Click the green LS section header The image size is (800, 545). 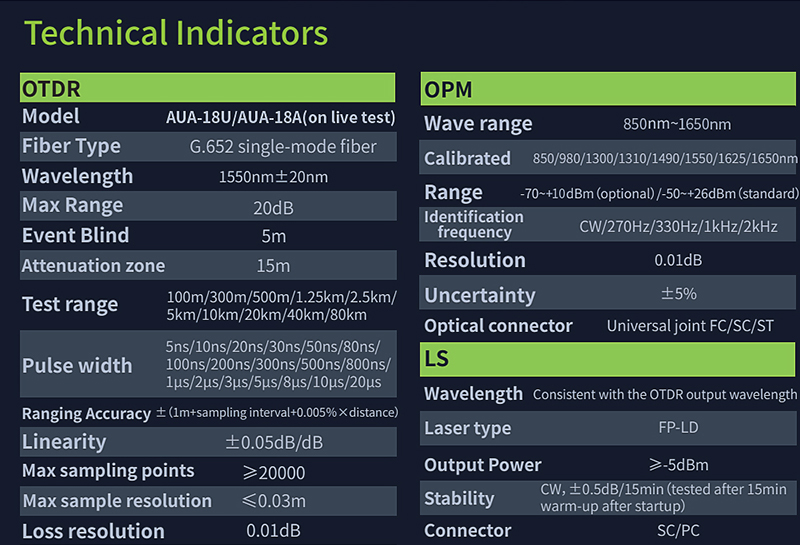[x=609, y=359]
